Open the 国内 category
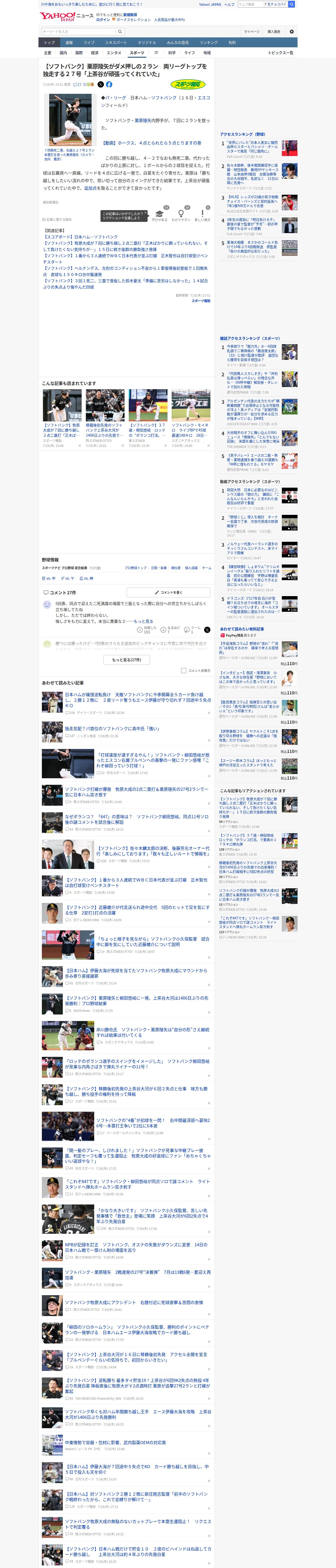Image resolution: width=336 pixels, height=1568 pixels. (63, 53)
